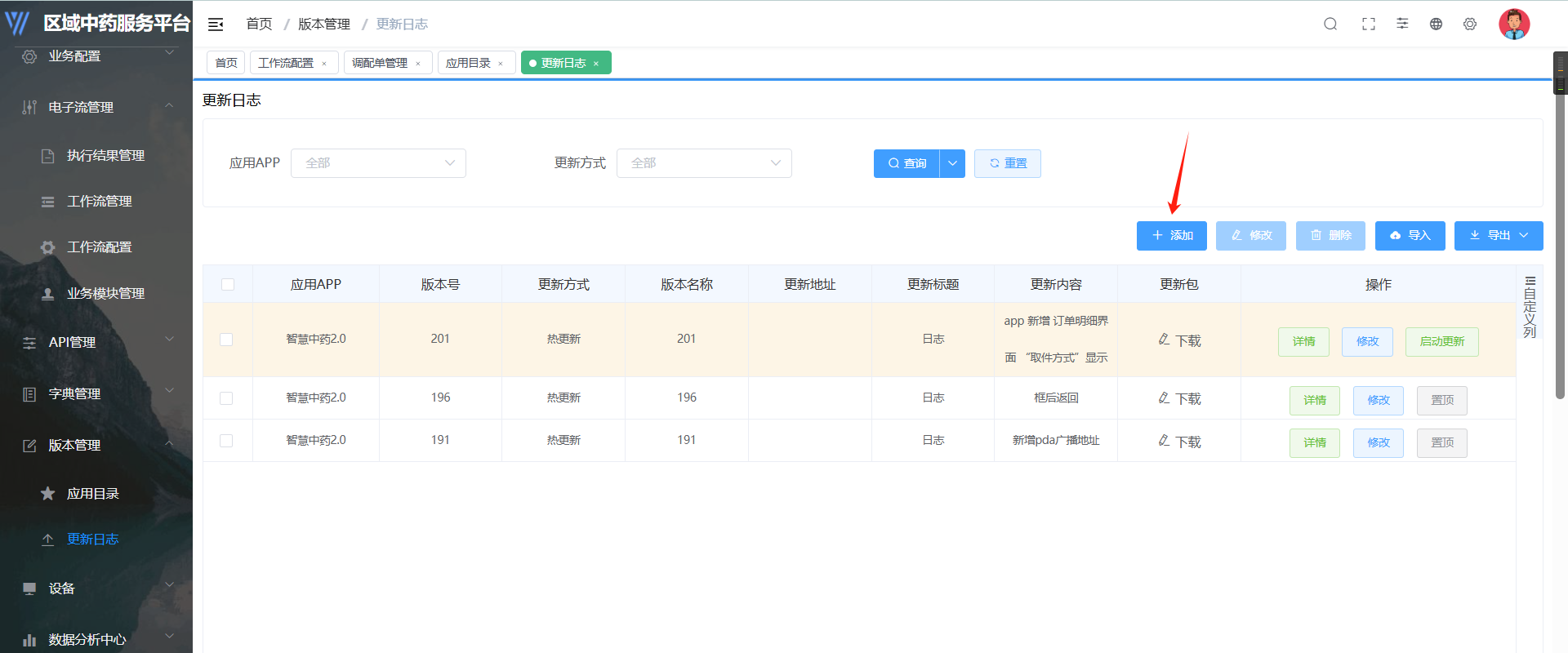Image resolution: width=1568 pixels, height=653 pixels.
Task: Click 详情 for version 201 row
Action: pos(1303,342)
